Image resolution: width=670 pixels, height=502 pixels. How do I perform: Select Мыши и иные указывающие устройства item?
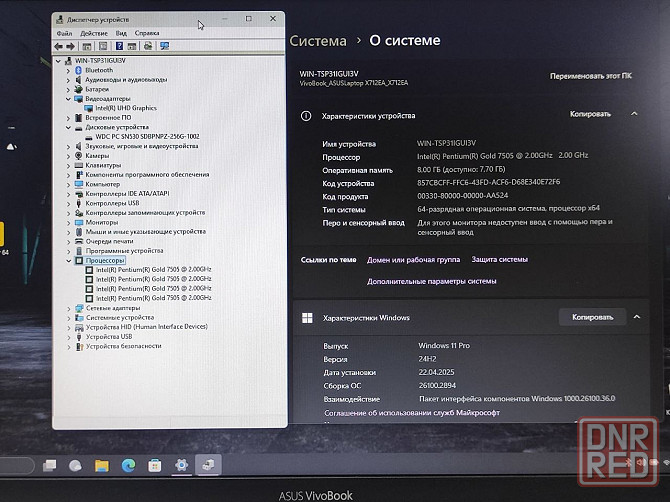(146, 232)
